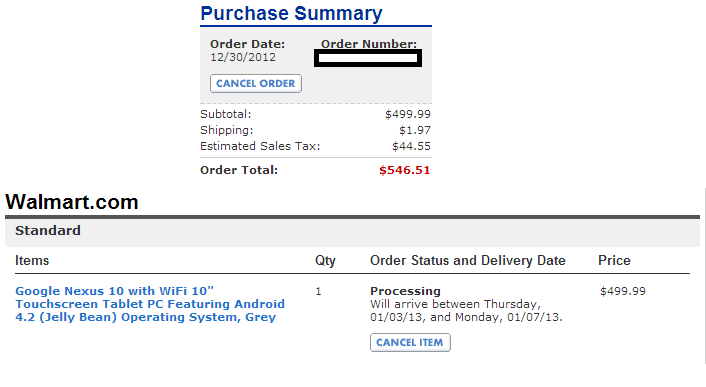The width and height of the screenshot is (706, 387).
Task: Click the Order Total amount $546.51
Action: point(404,170)
